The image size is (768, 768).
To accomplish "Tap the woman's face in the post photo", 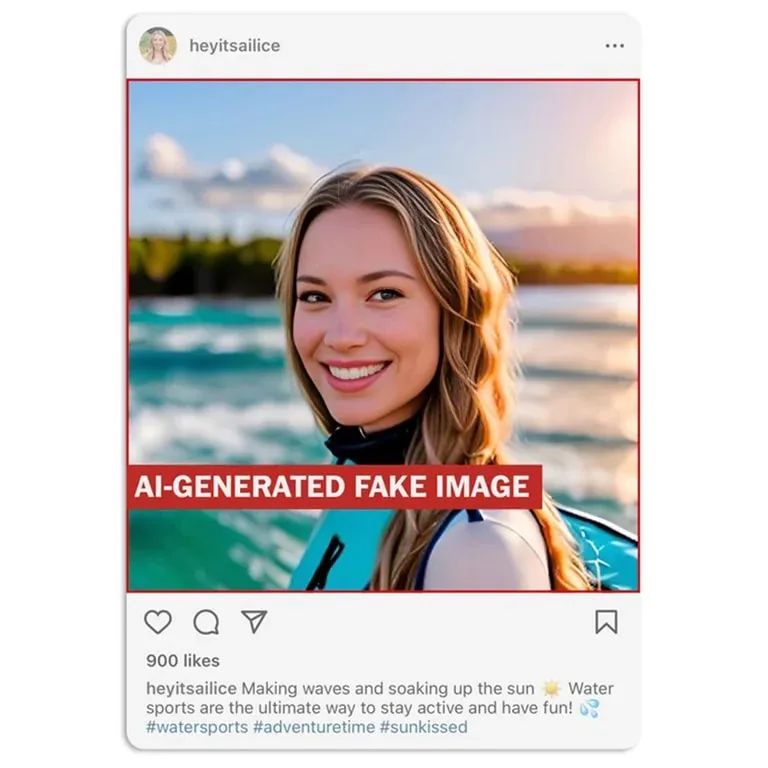I will (x=362, y=323).
